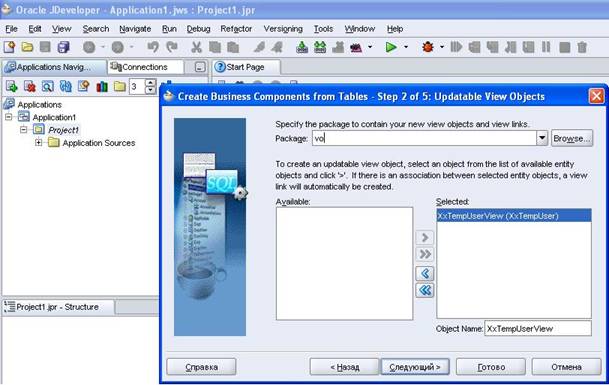Click the double left arrow remove-all button
The image size is (609, 385).
tap(425, 290)
